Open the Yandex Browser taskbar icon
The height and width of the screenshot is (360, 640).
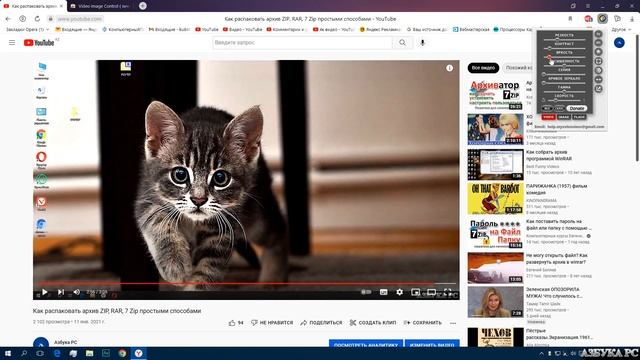138,353
